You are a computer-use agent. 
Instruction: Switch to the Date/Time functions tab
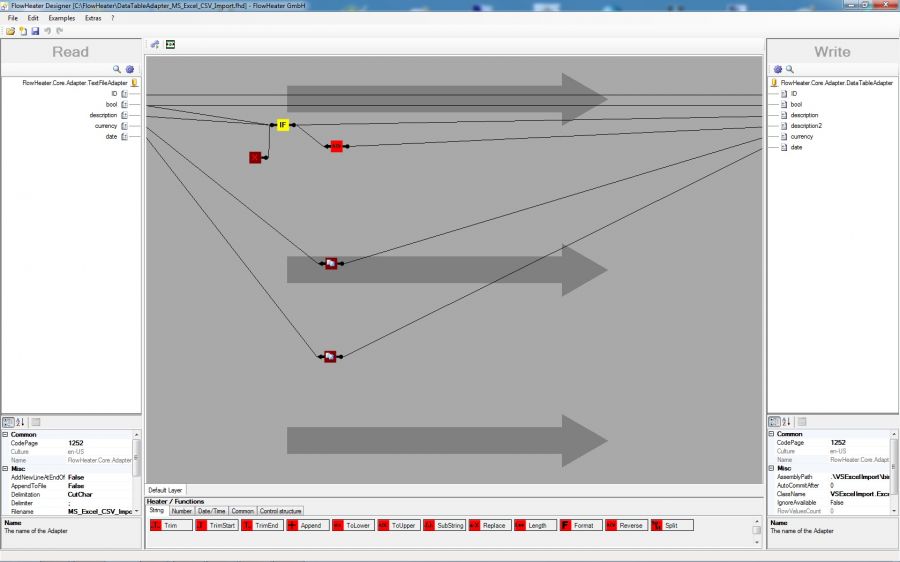click(212, 511)
